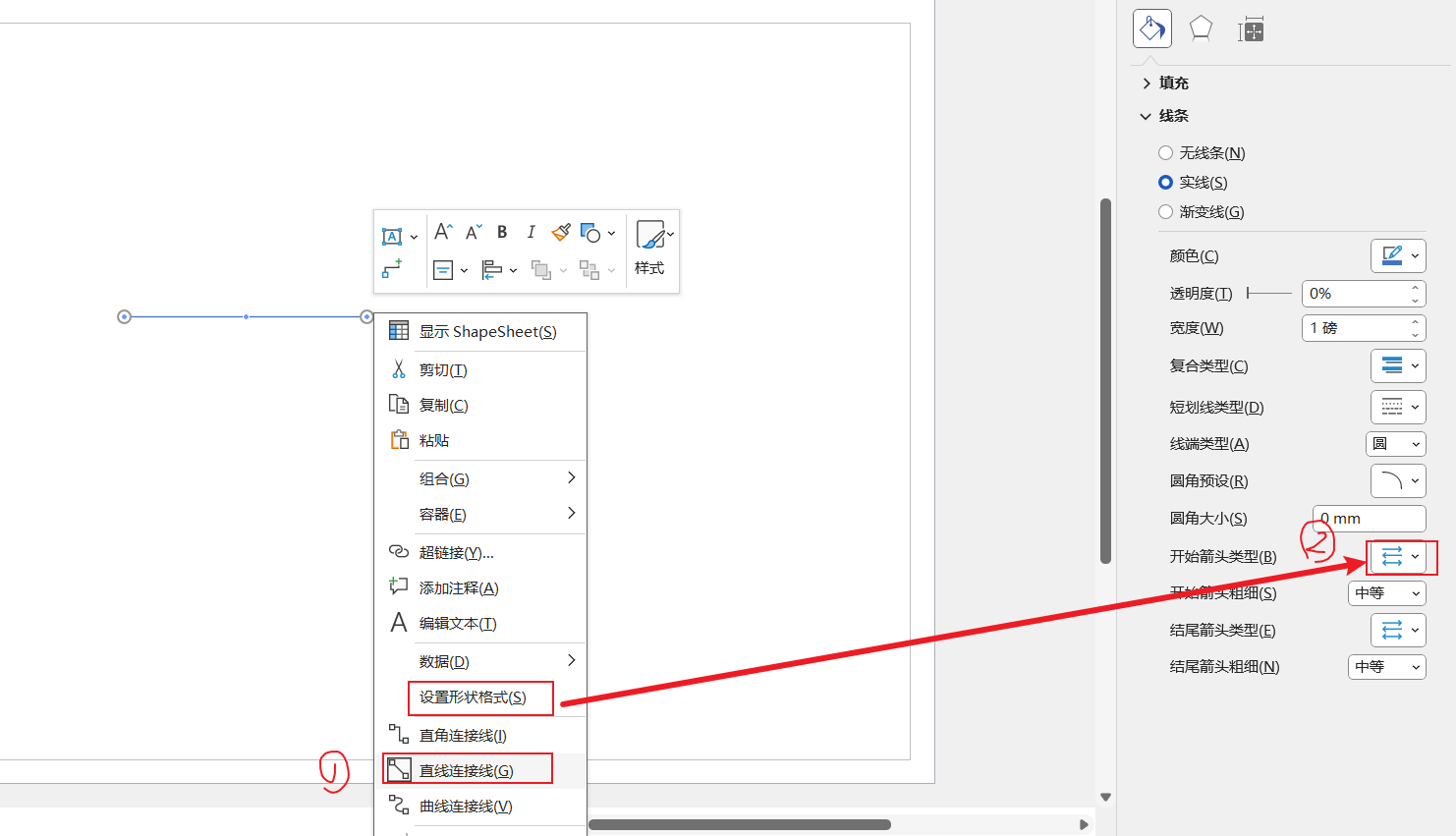Click the change shape icon
Screen dimensions: 1456x836
coord(590,233)
